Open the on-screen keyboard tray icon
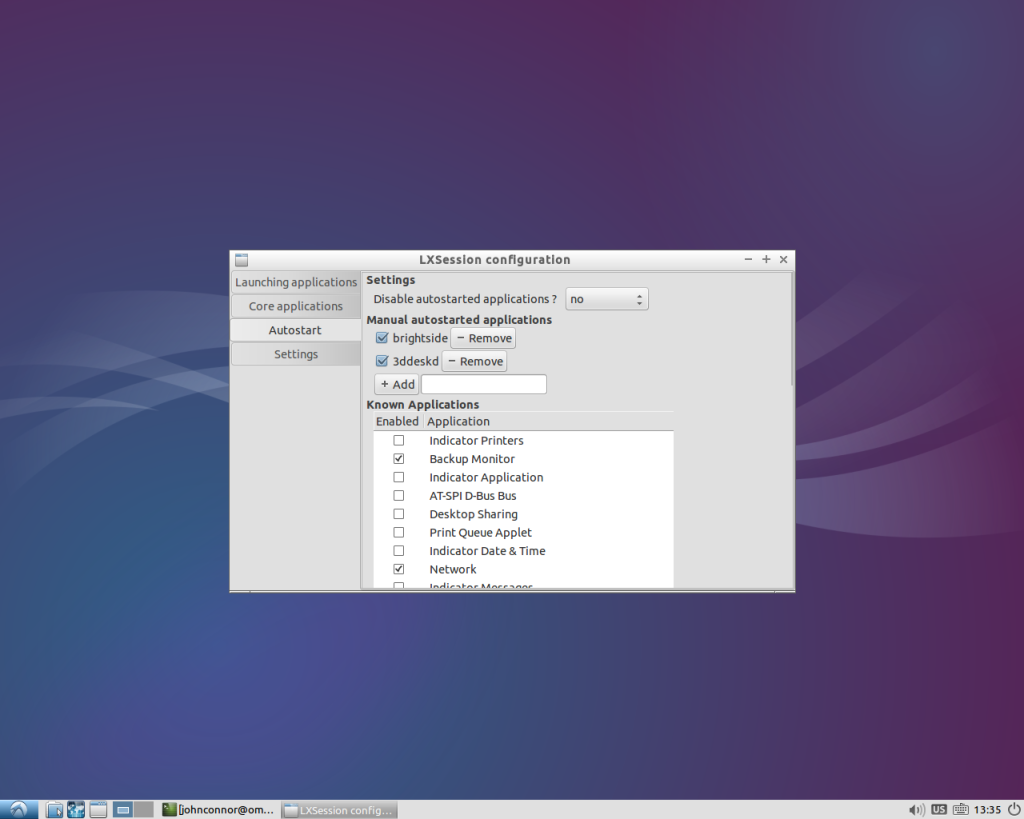The height and width of the screenshot is (819, 1024). pos(960,809)
